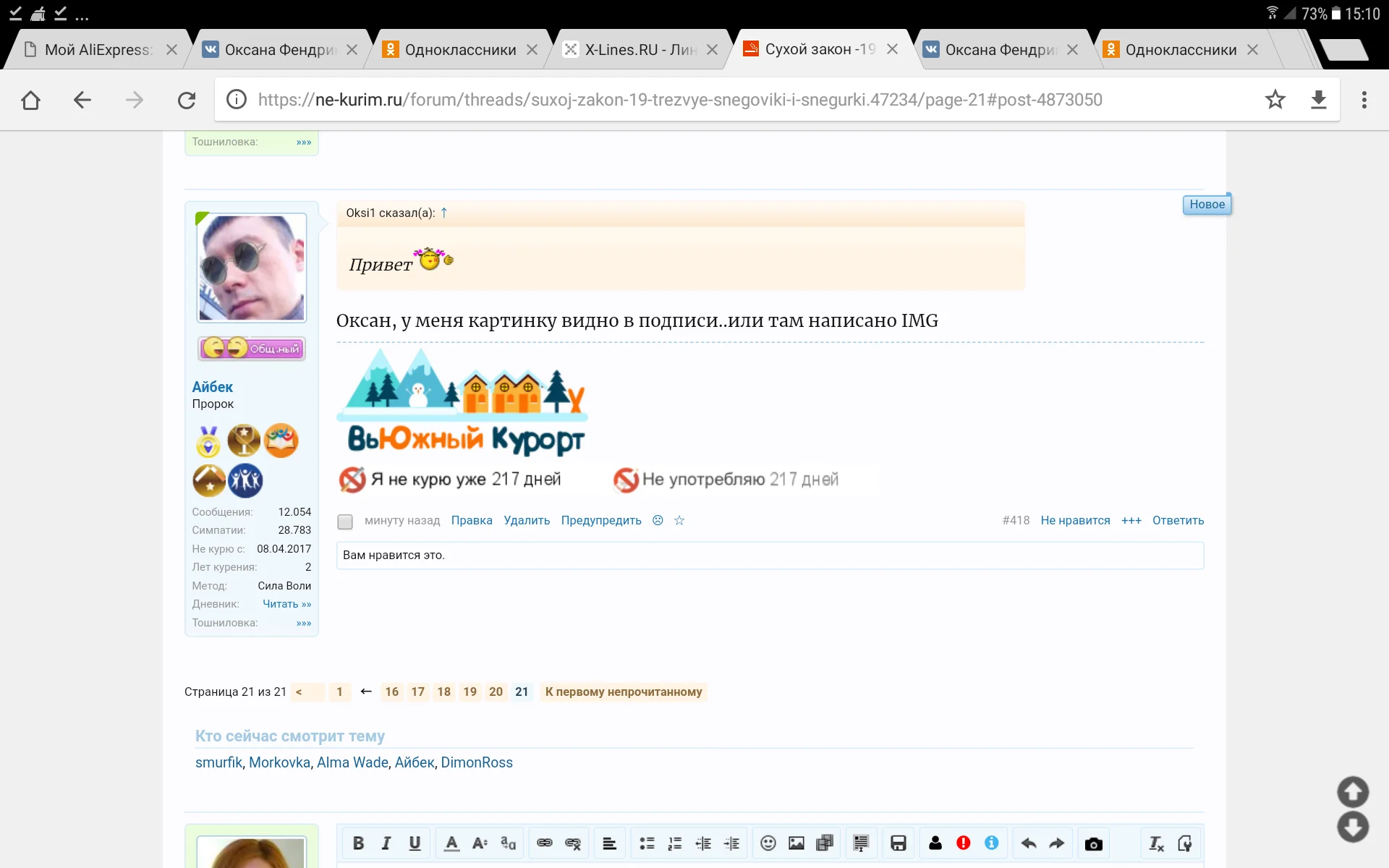
Task: Open the insert link tool
Action: coord(545,843)
